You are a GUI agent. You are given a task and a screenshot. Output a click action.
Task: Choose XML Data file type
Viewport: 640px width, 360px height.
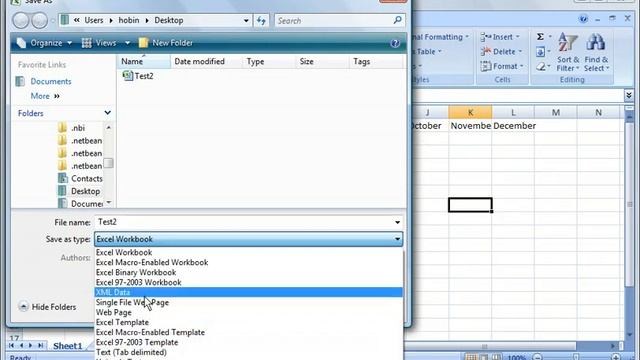tap(249, 292)
